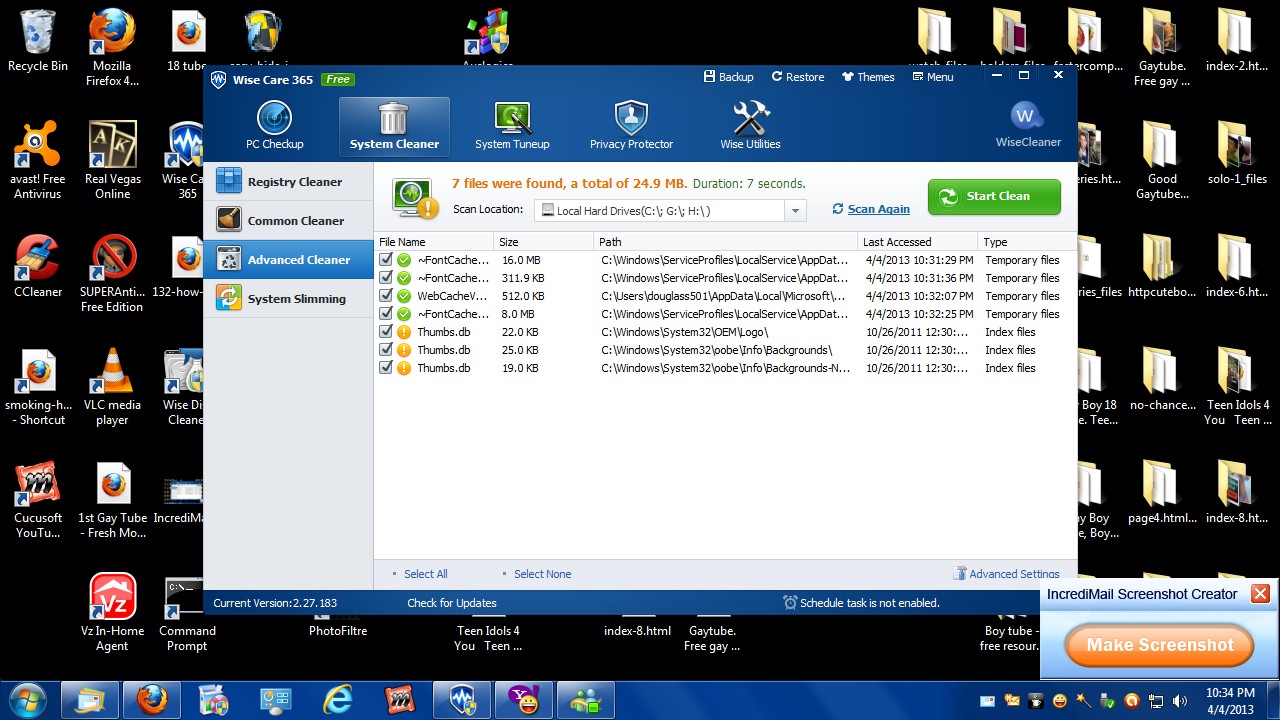1280x720 pixels.
Task: Open Yahoo Messenger taskbar icon
Action: [524, 699]
